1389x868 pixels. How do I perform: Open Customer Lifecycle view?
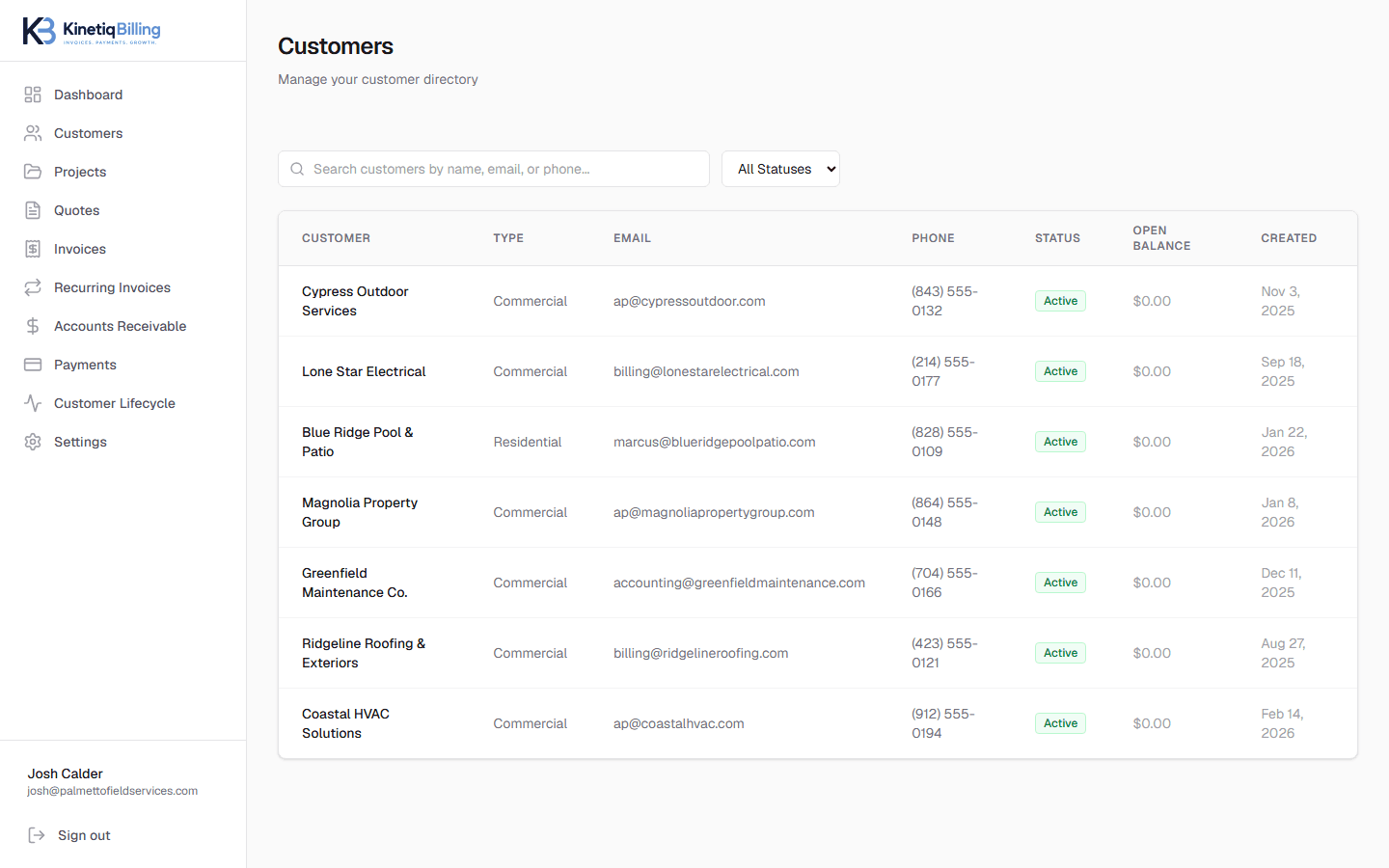(123, 403)
